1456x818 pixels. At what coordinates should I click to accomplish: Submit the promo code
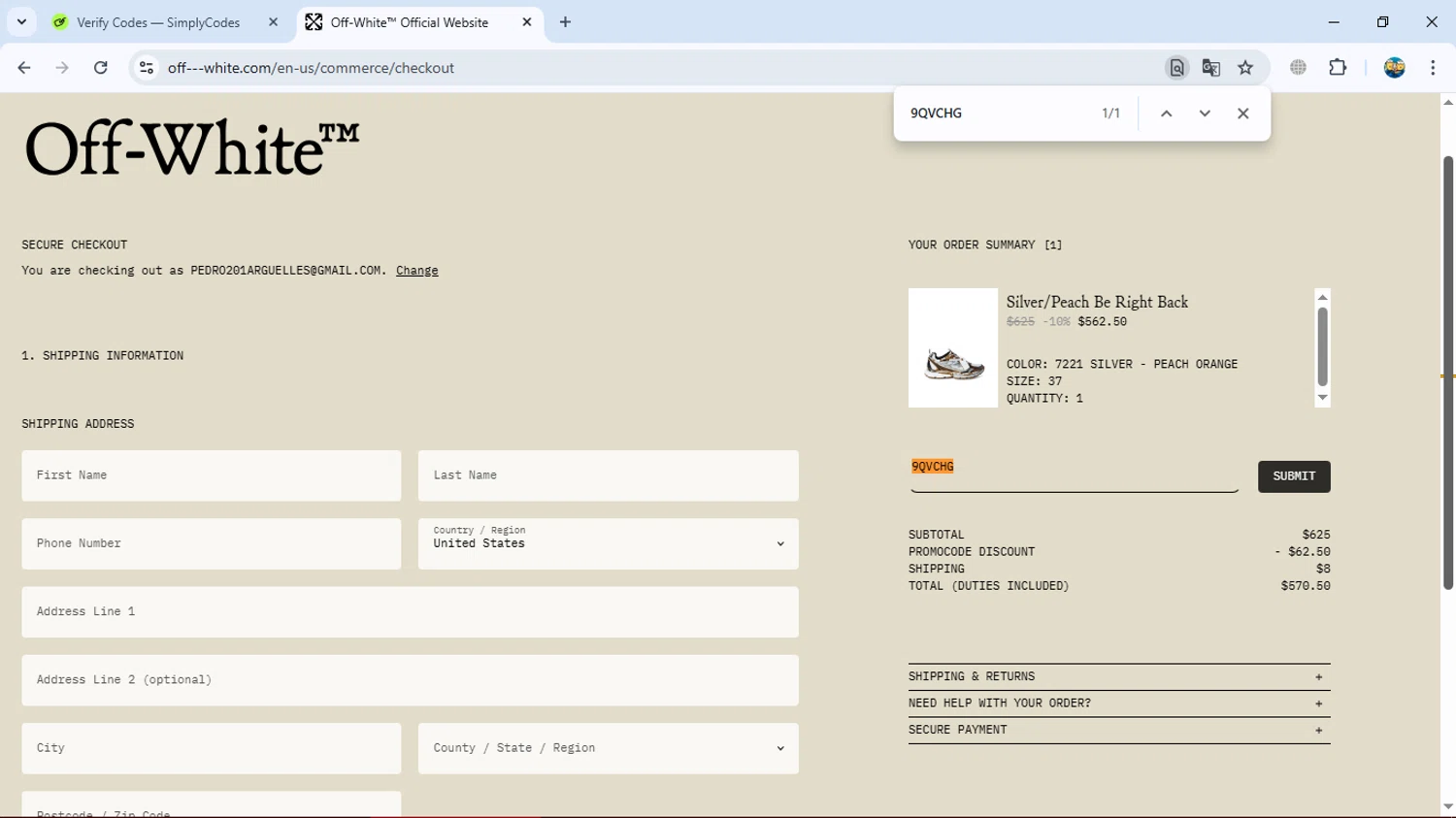(1294, 476)
